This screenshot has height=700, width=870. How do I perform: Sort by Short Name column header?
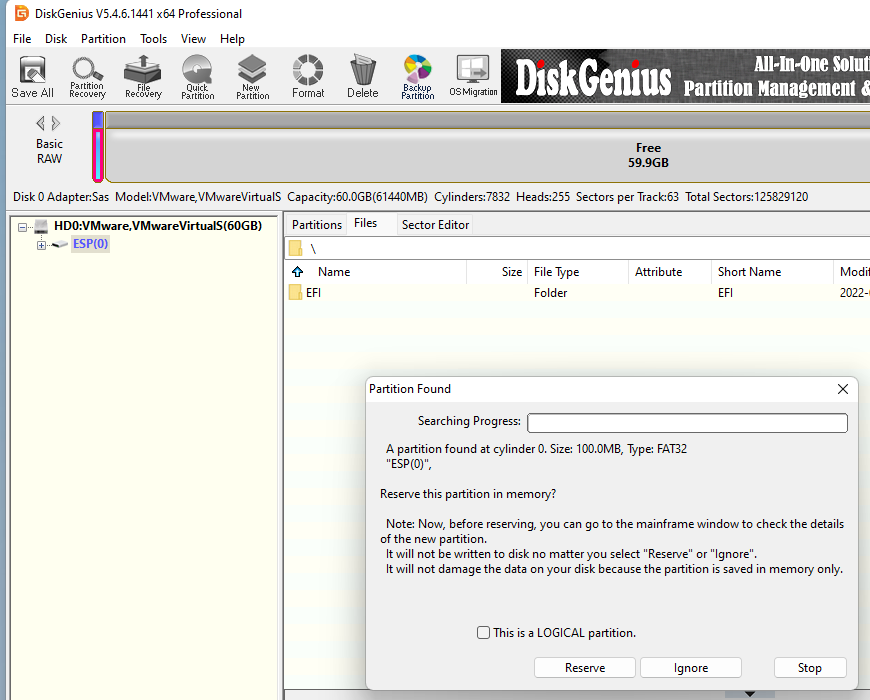(x=772, y=272)
